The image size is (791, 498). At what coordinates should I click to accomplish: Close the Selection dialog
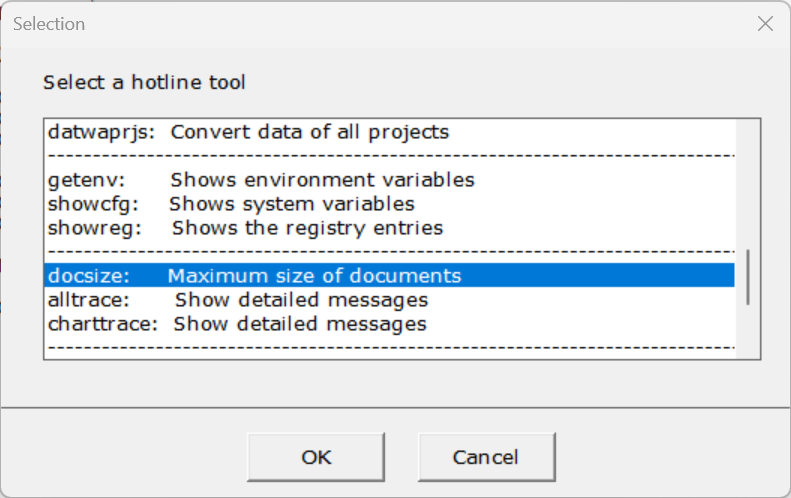(765, 24)
